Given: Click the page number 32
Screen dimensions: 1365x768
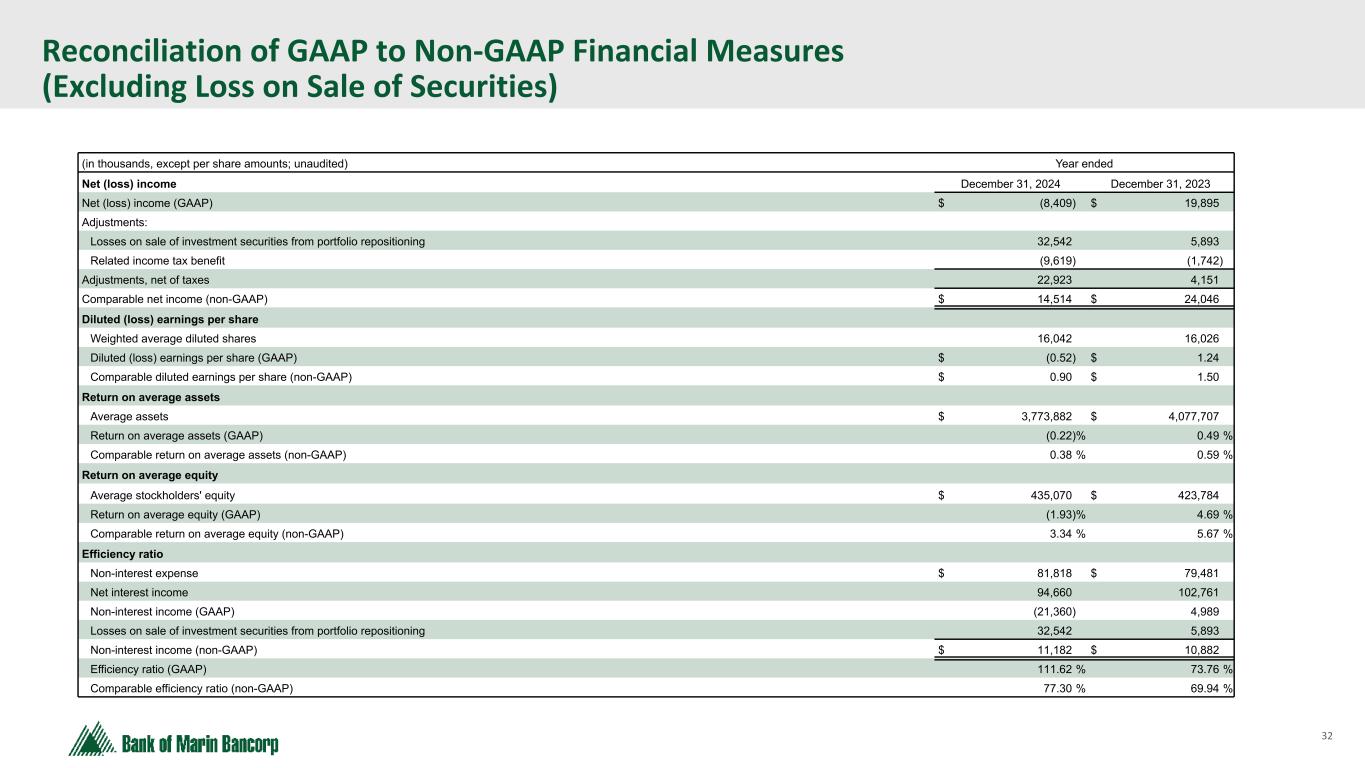Looking at the screenshot, I should click(x=1327, y=737).
